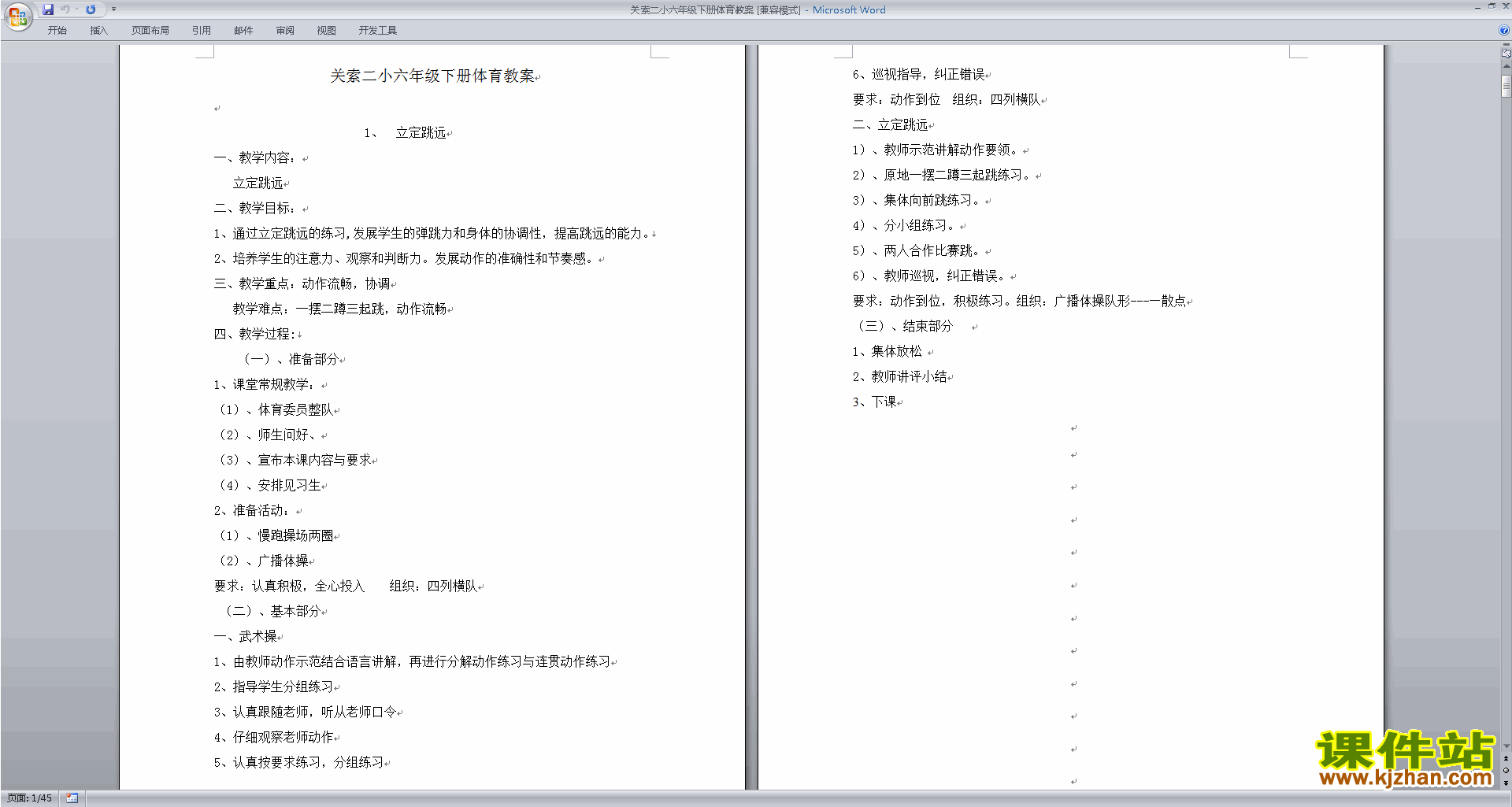Viewport: 1512px width, 807px height.
Task: Open the 审阅 ribbon tab
Action: click(x=285, y=31)
